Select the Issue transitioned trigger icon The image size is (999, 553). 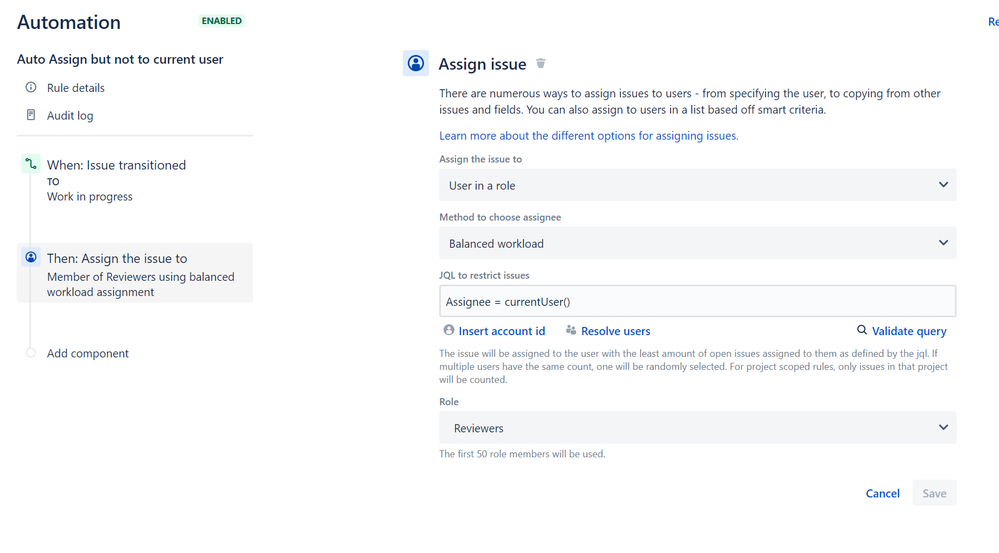pyautogui.click(x=31, y=164)
